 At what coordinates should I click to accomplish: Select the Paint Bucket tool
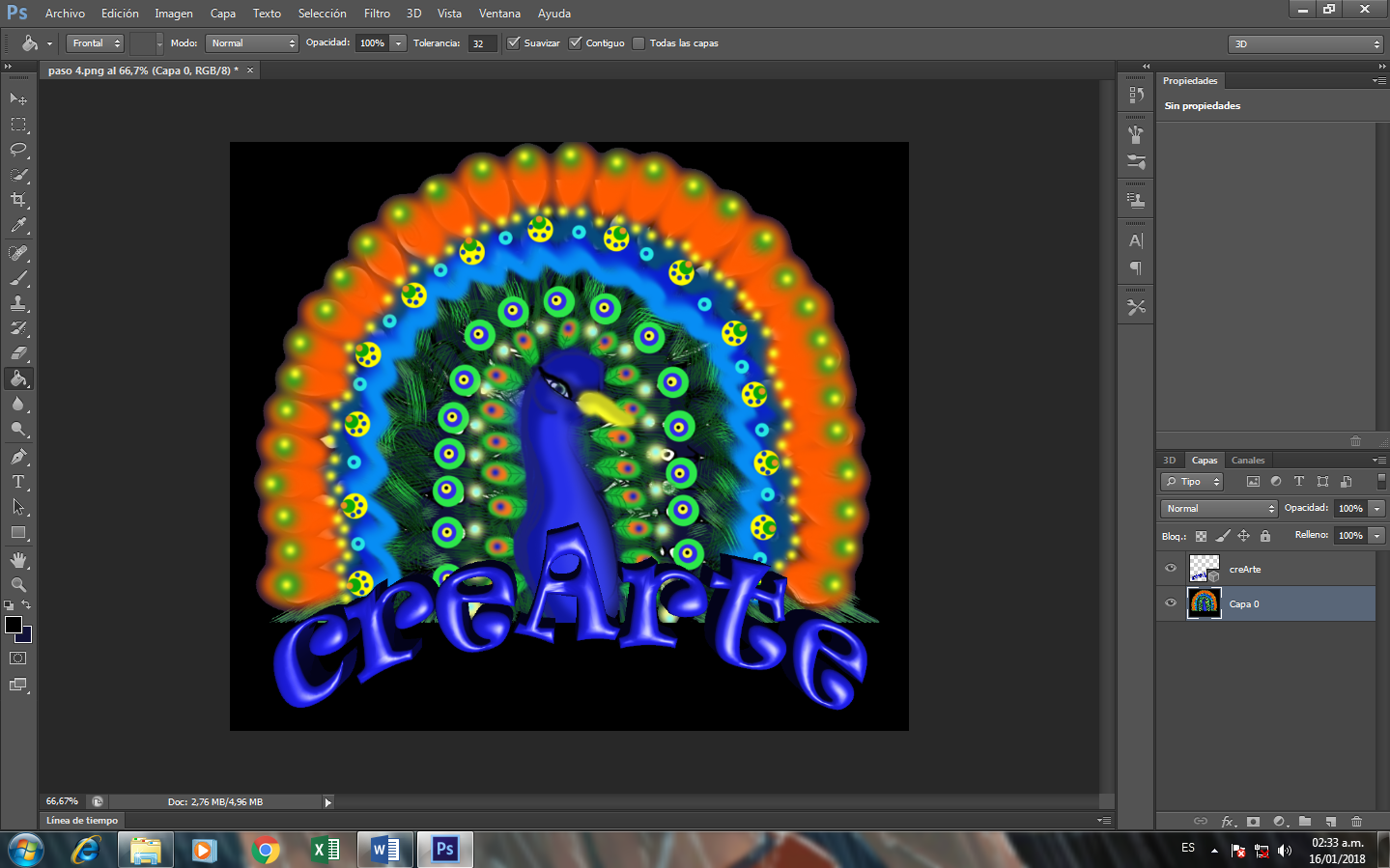[x=18, y=378]
